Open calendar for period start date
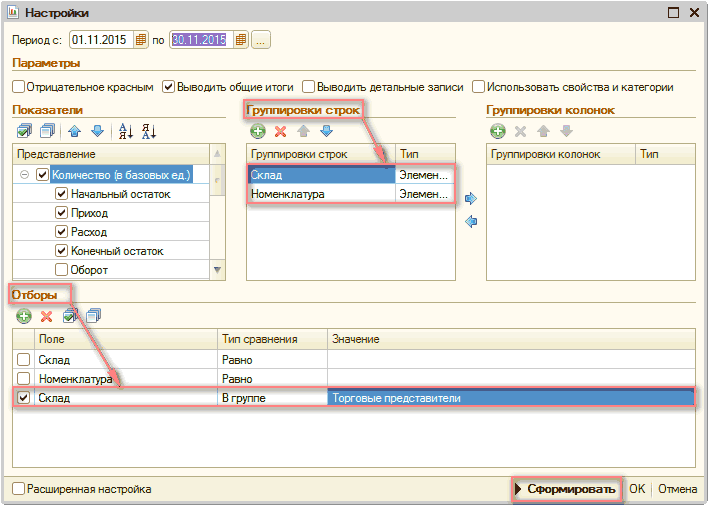The height and width of the screenshot is (505, 708). click(141, 40)
